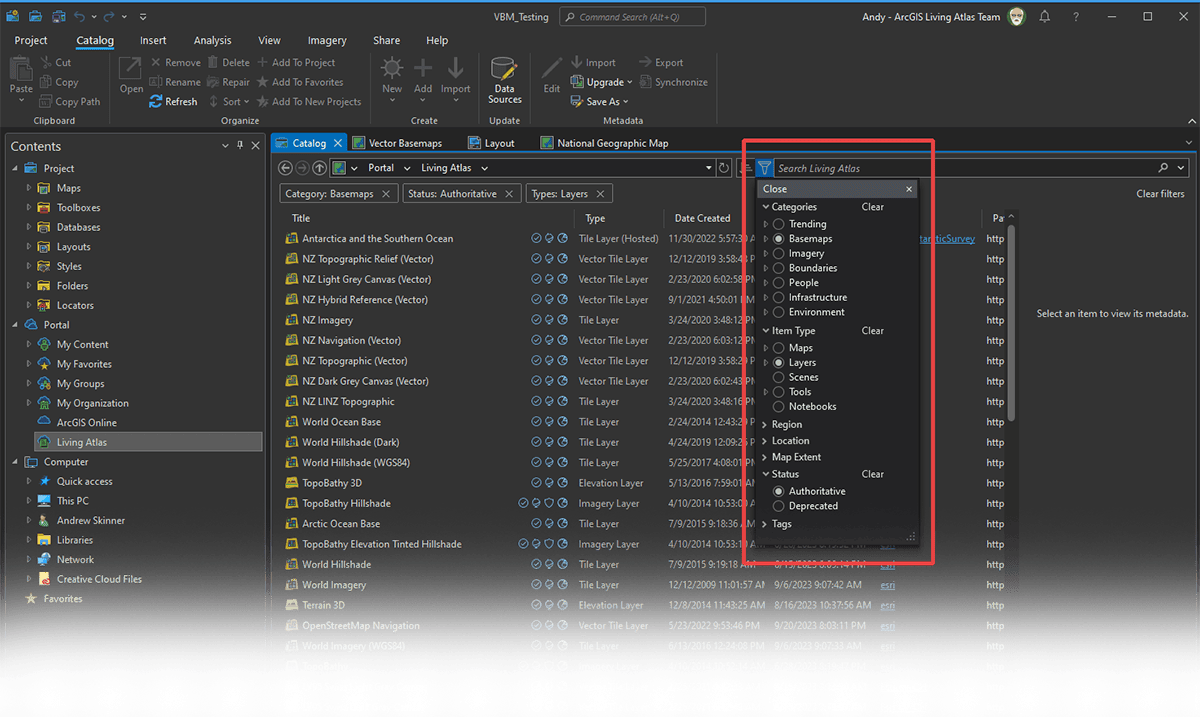
Task: Click the Export metadata icon
Action: pos(645,63)
